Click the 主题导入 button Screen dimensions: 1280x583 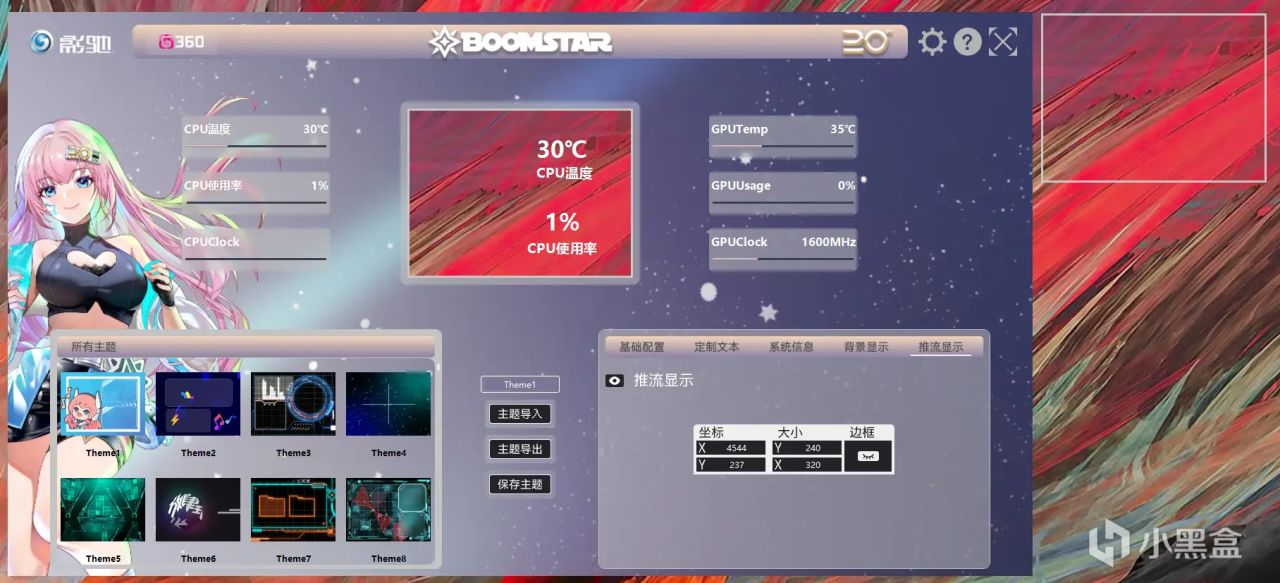click(x=520, y=414)
